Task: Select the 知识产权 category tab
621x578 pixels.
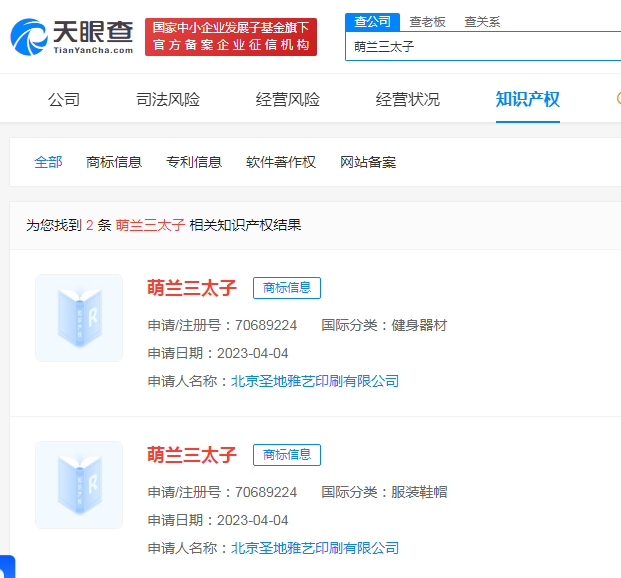Action: pyautogui.click(x=528, y=99)
